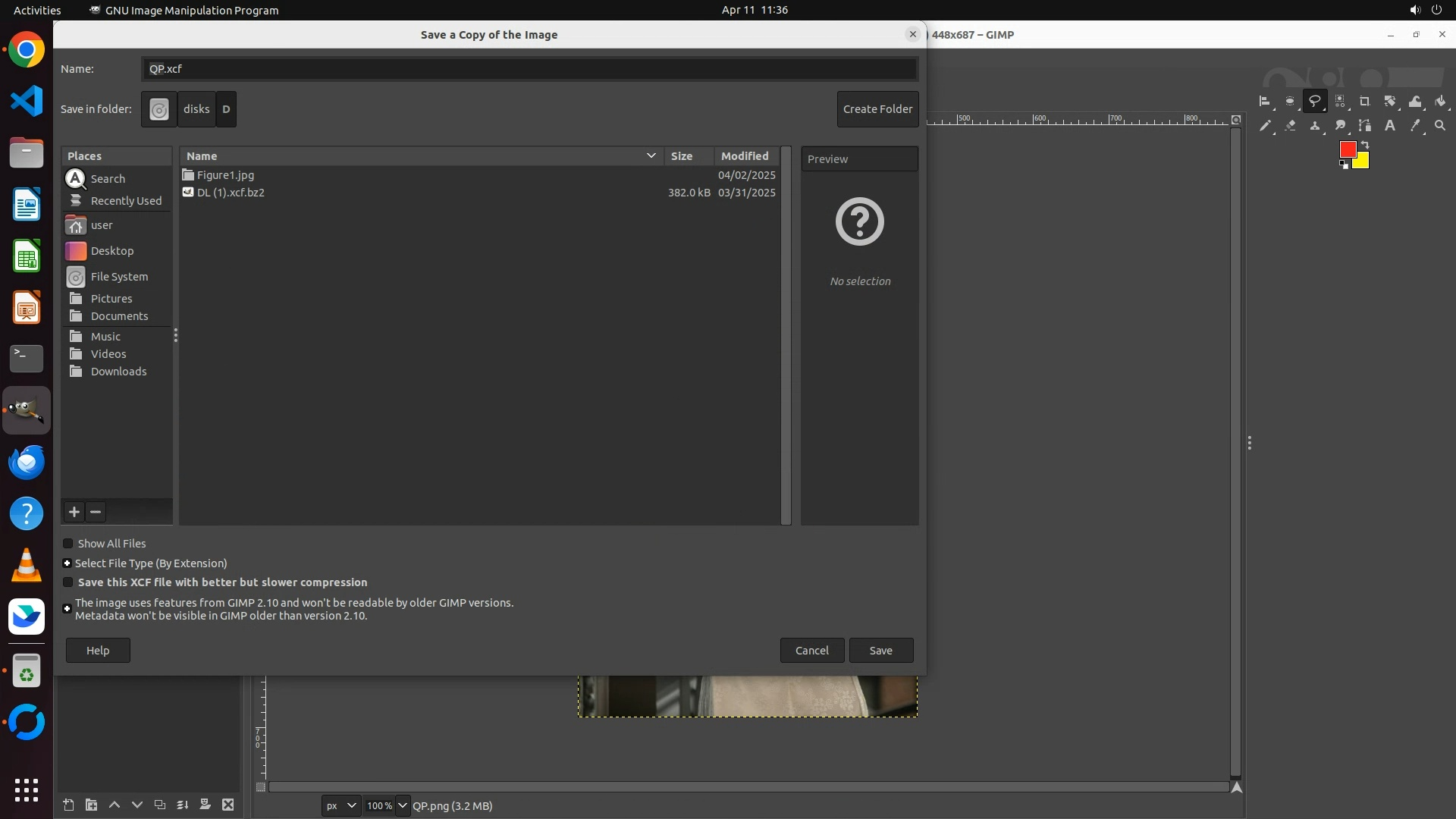Expand Select File Type (By Extension)

[67, 563]
